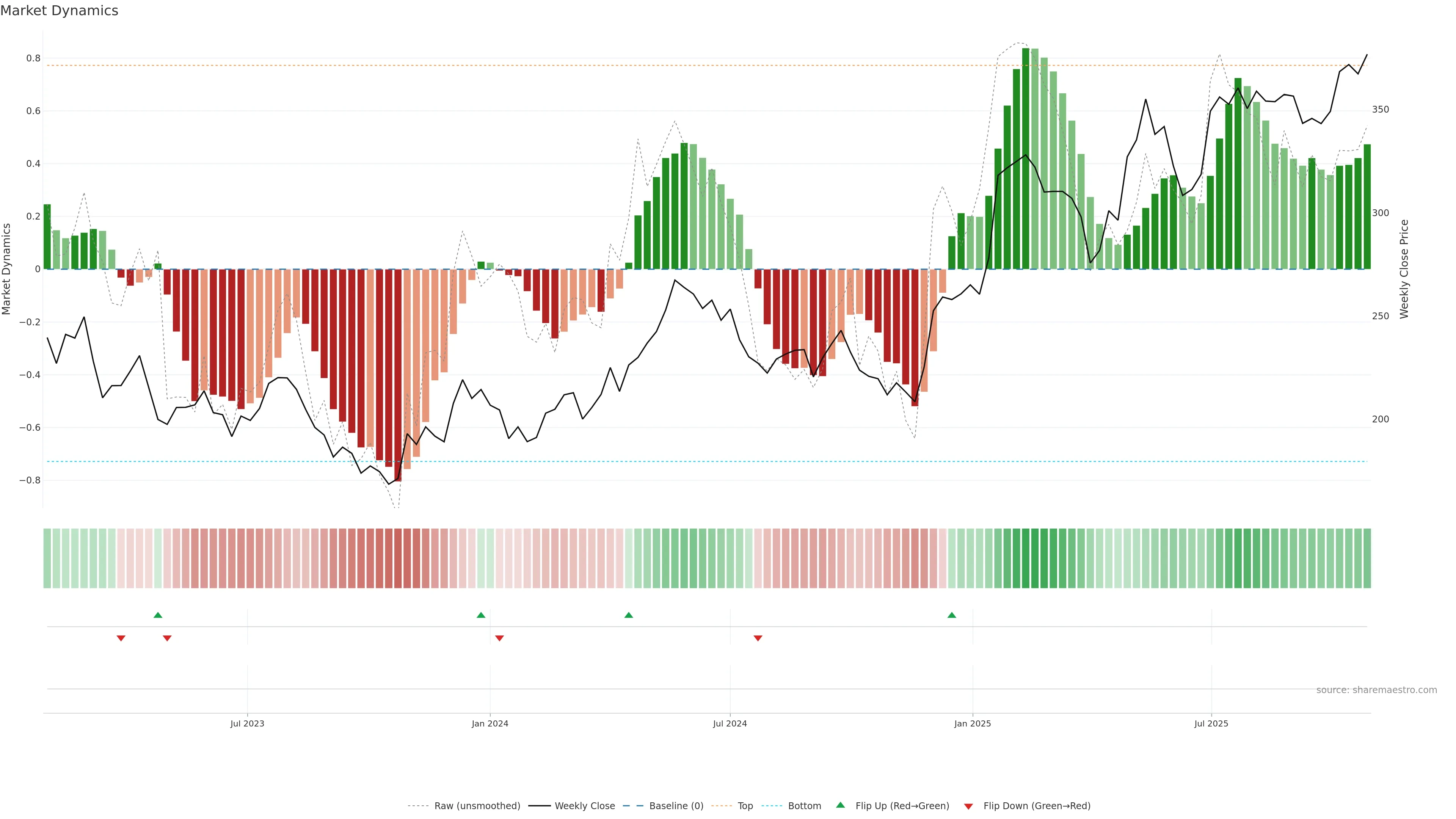
Task: Click the flip-up marker before Jan 2025
Action: click(x=952, y=615)
